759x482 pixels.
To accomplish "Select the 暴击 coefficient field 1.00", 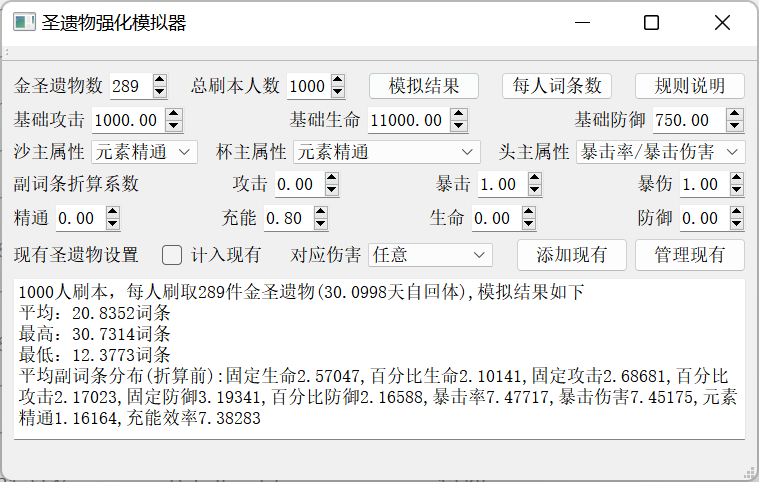I will 502,184.
